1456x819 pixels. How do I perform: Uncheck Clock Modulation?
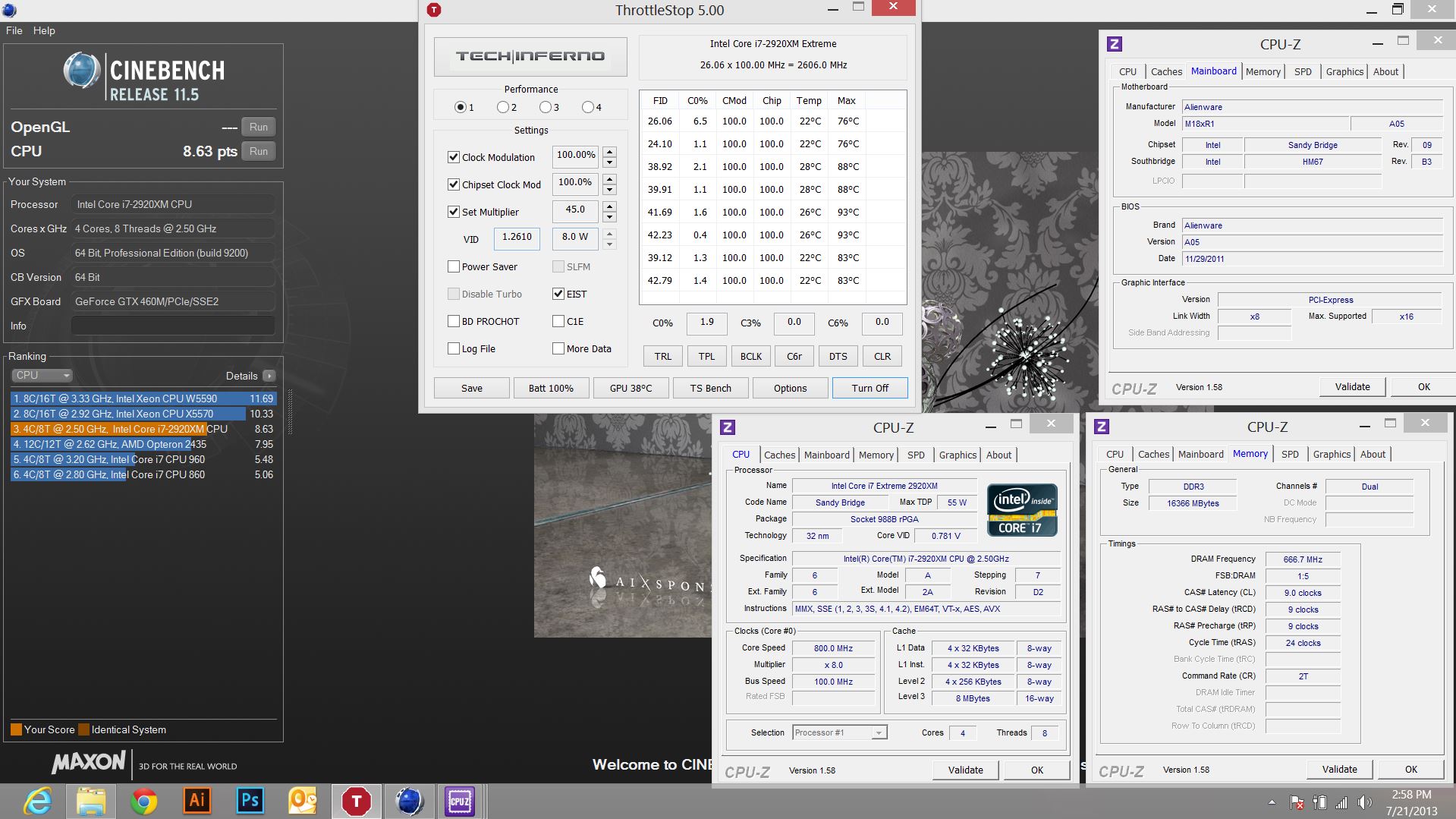(454, 157)
